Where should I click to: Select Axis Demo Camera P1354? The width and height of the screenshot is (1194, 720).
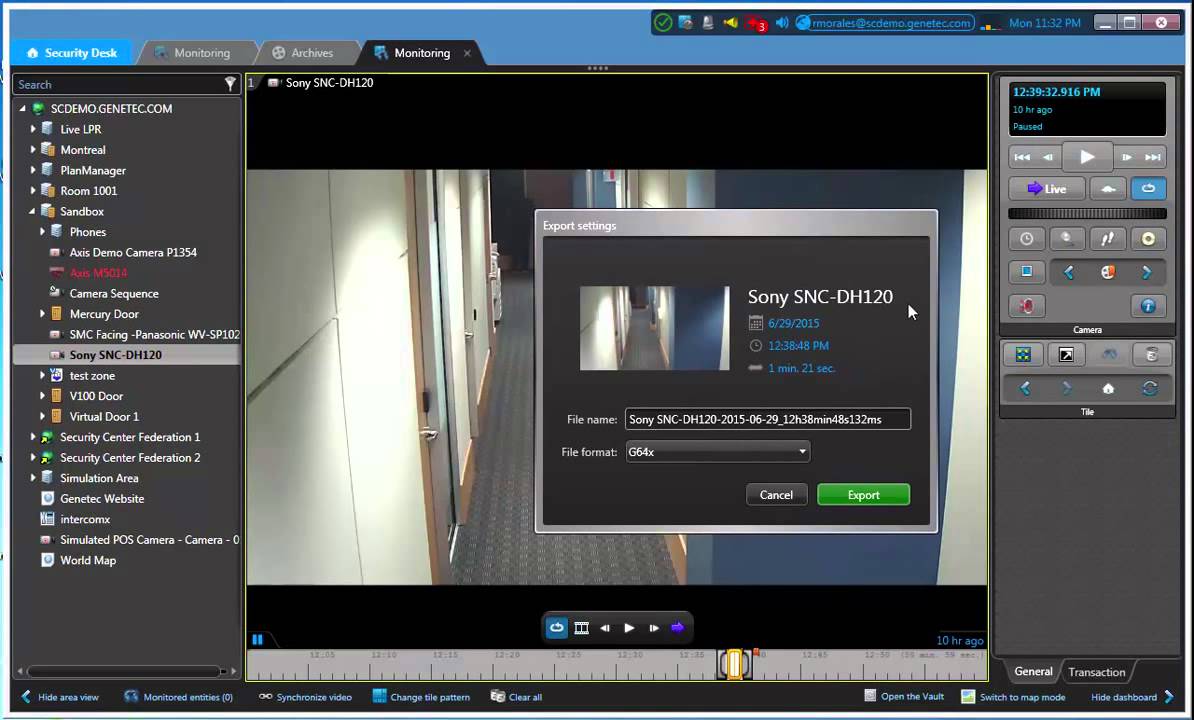132,252
